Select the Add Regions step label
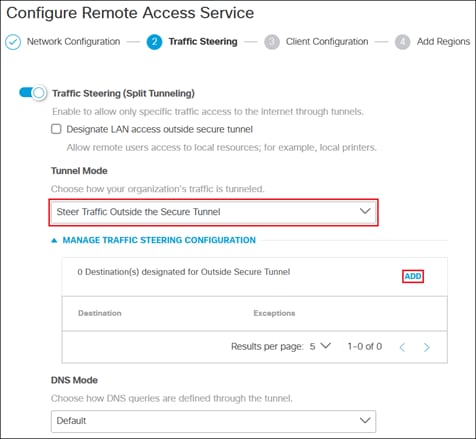Screen dimensions: 476x439 443,42
